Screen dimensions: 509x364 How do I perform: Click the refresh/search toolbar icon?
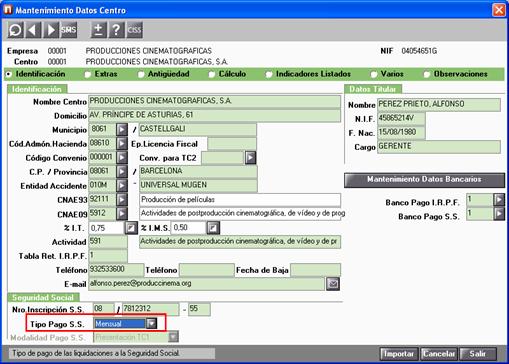click(x=15, y=30)
